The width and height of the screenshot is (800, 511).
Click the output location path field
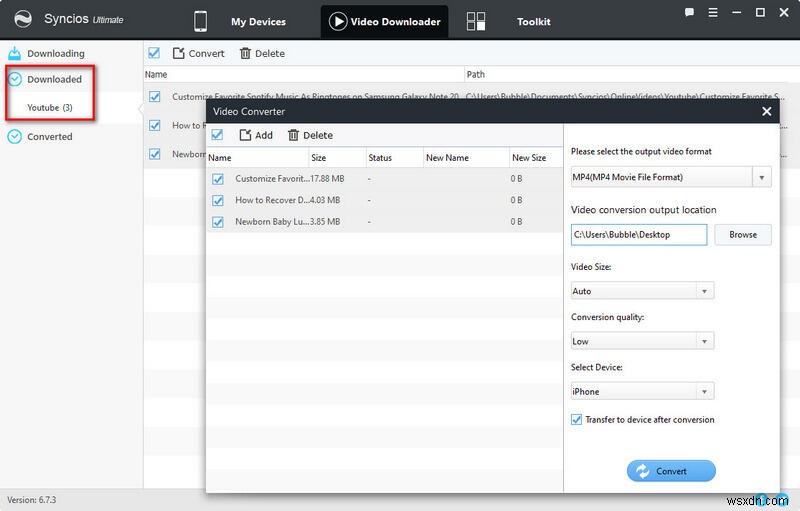639,235
